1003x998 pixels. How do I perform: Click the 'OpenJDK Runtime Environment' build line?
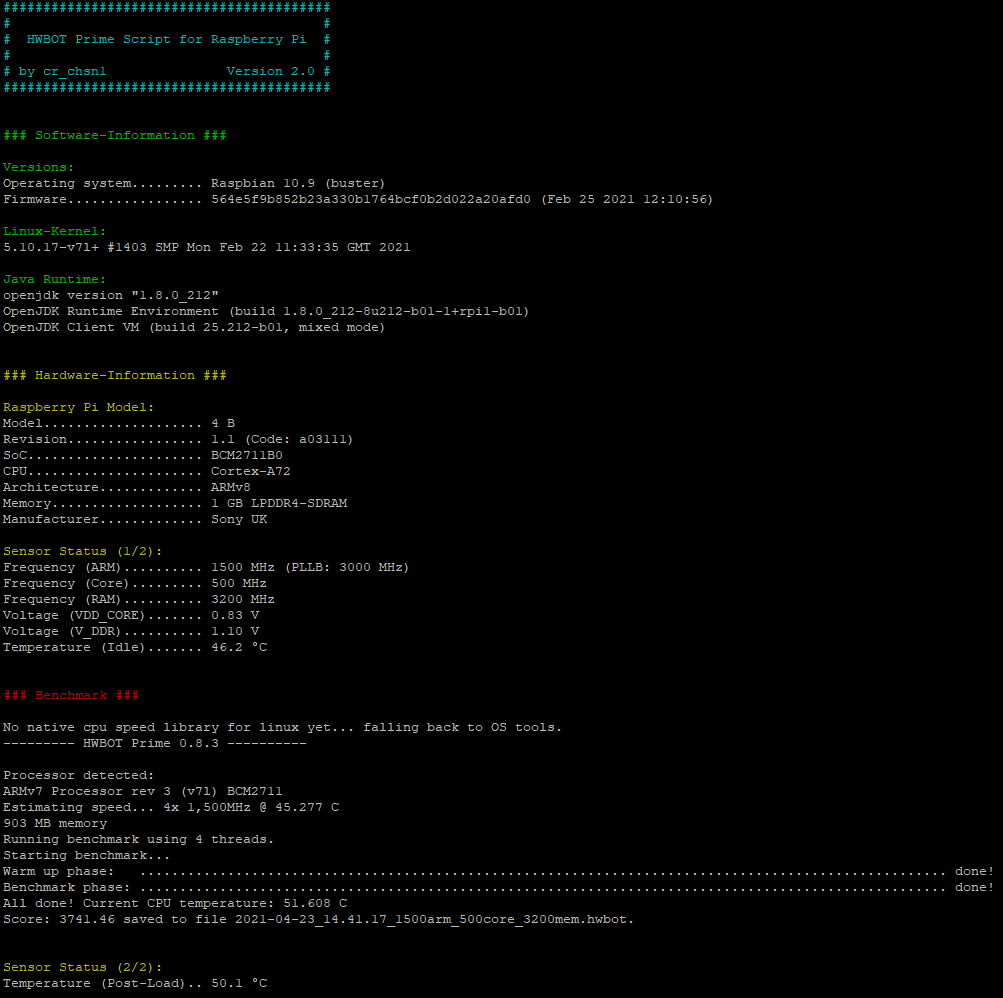coord(266,311)
